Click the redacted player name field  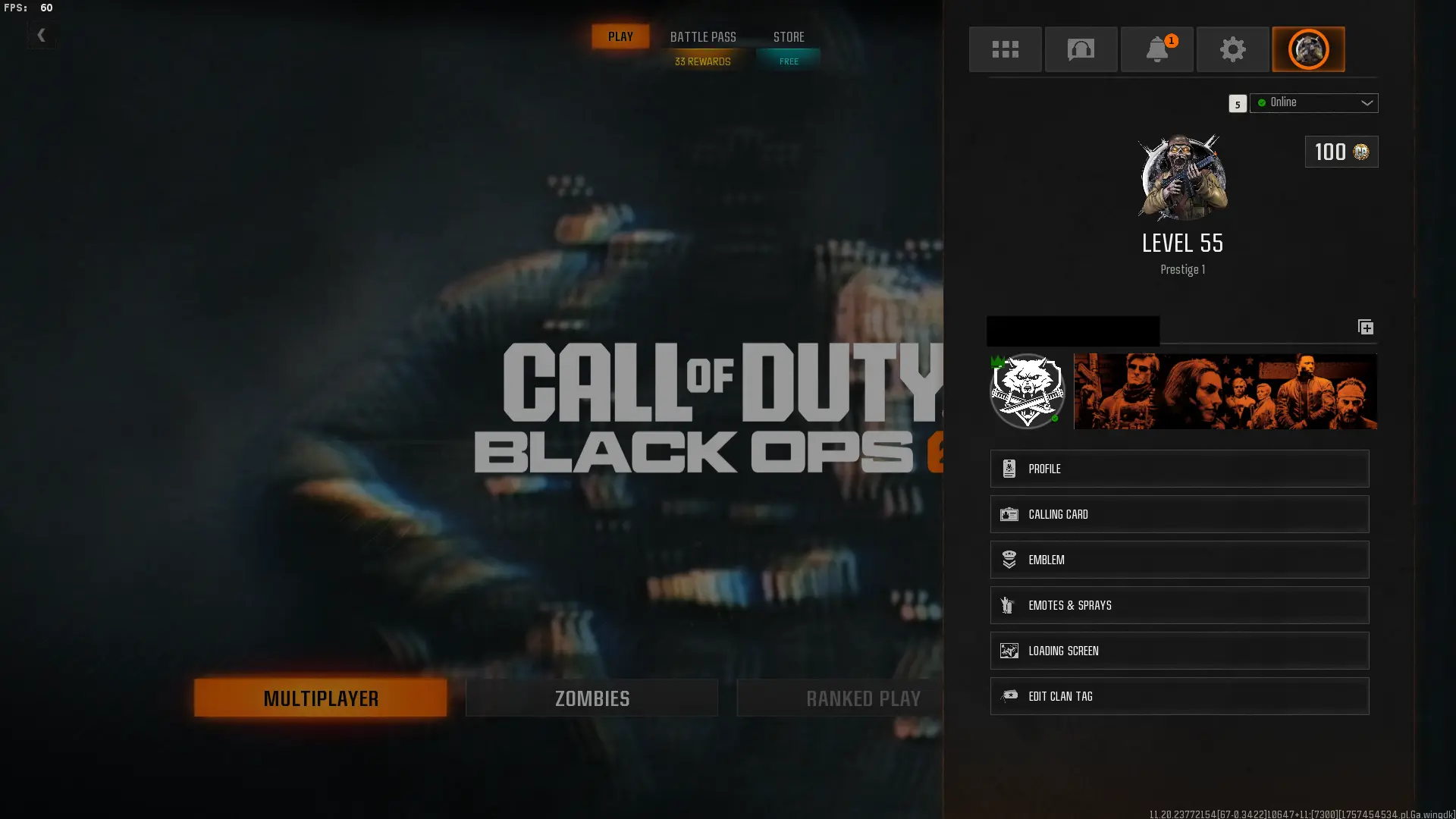1072,331
